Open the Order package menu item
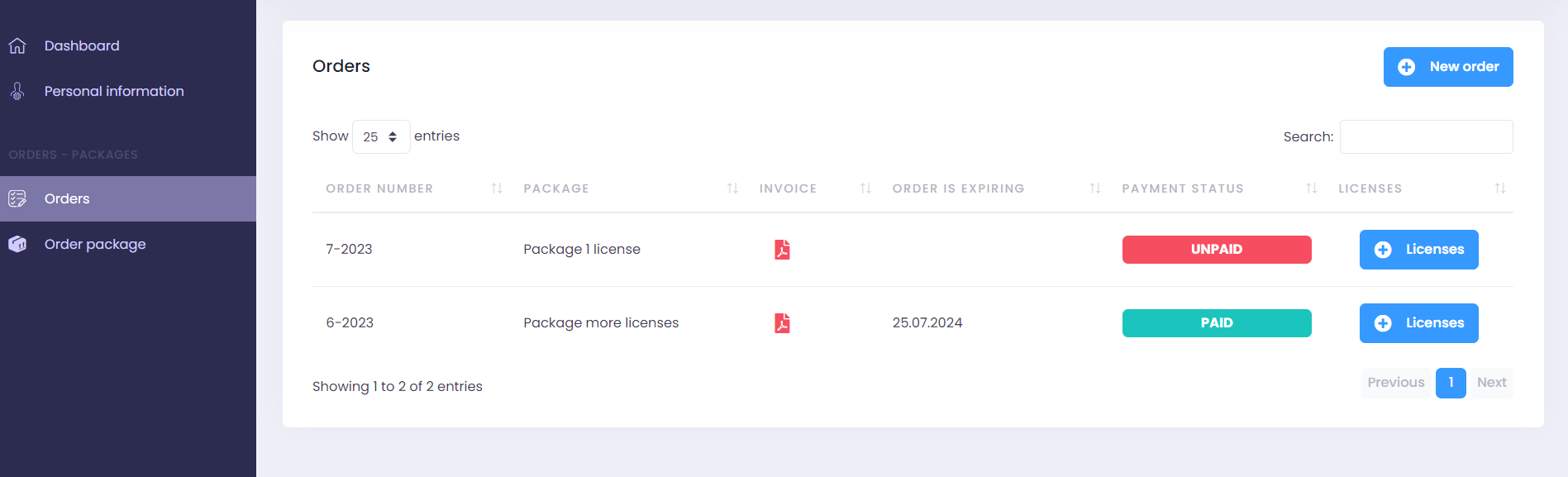This screenshot has width=1568, height=477. 95,244
